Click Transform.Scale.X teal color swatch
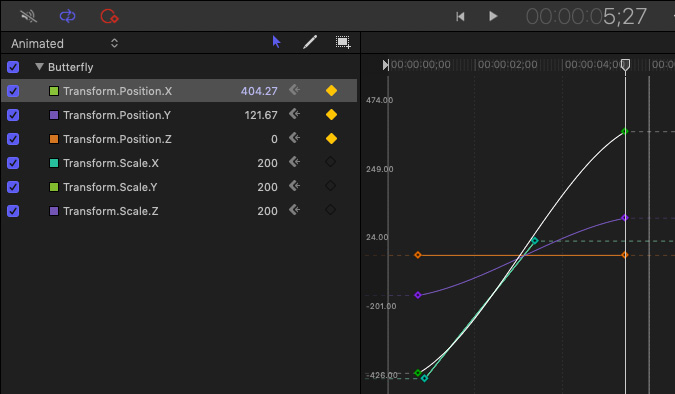The width and height of the screenshot is (675, 394). [54, 163]
